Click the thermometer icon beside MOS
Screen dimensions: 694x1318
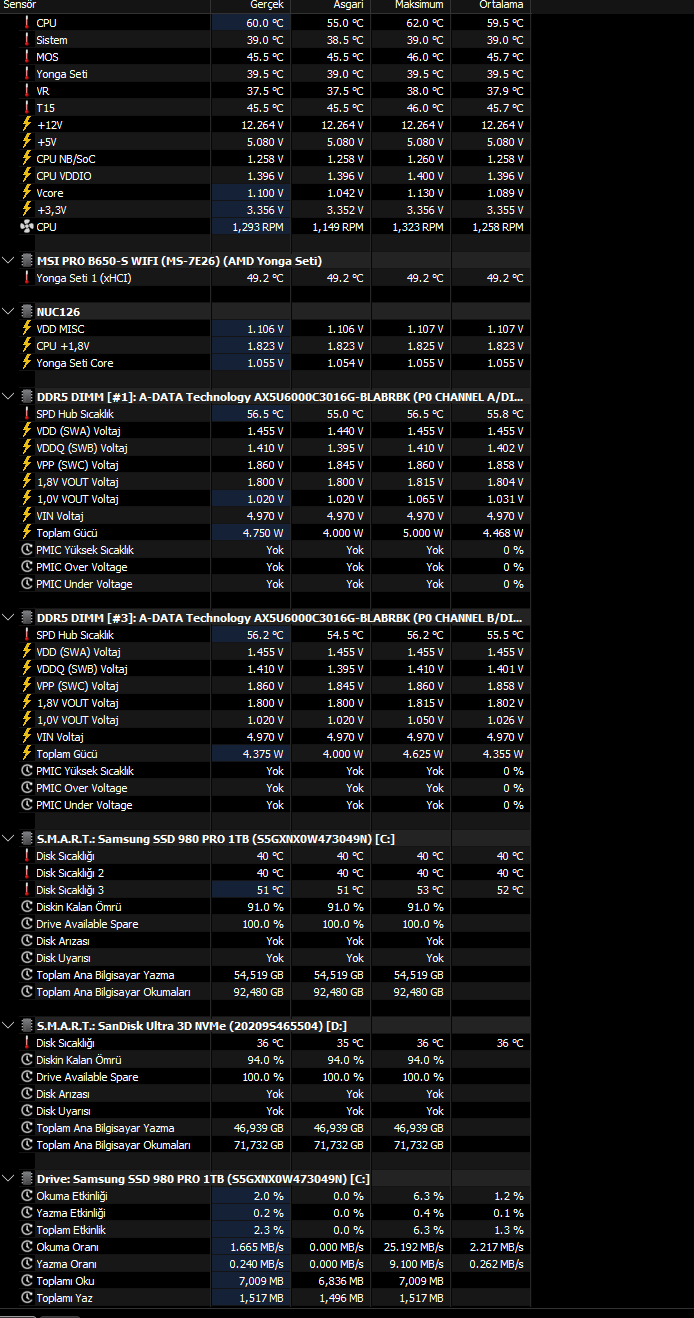(x=26, y=57)
